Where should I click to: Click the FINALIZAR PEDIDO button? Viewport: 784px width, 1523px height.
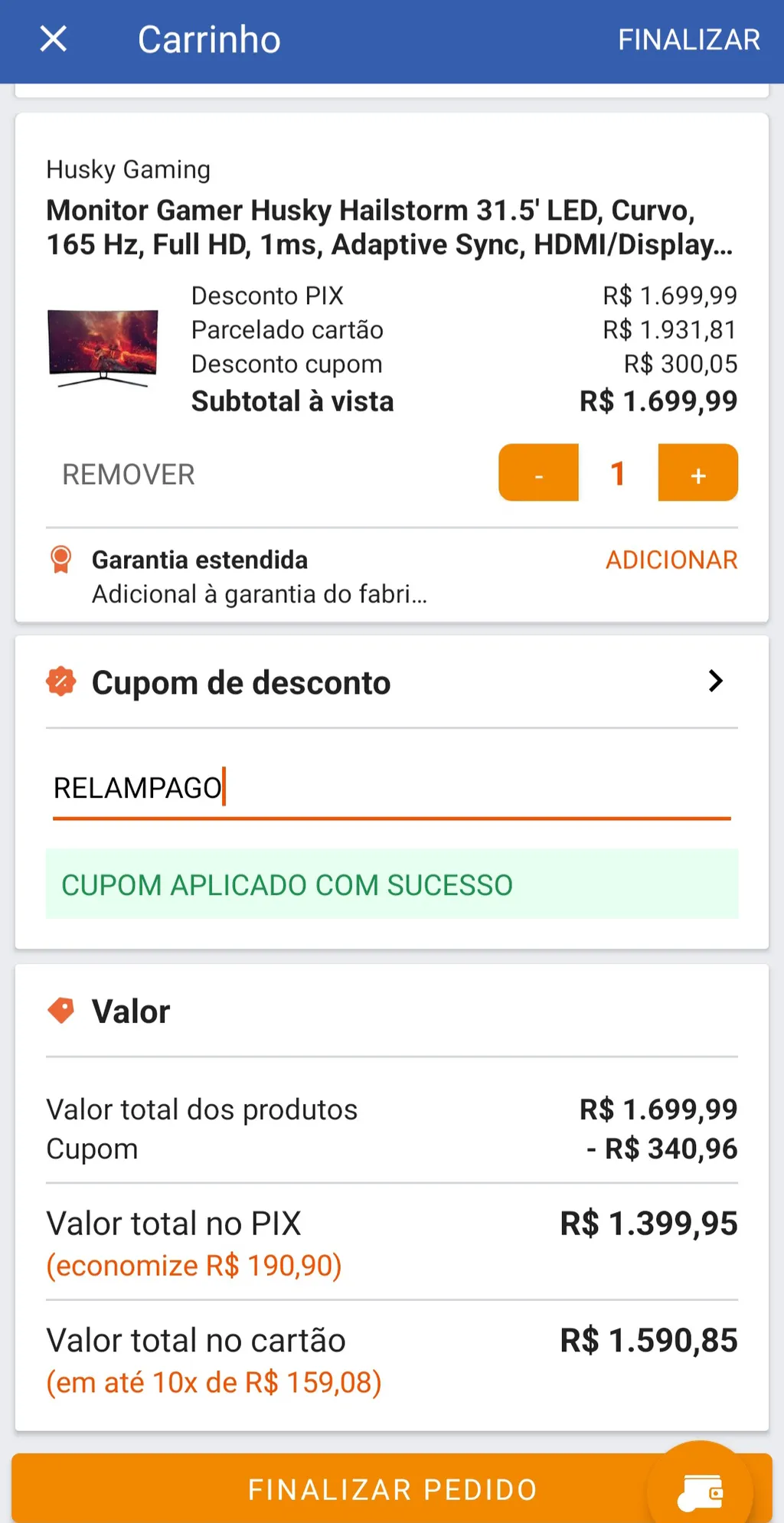[x=392, y=1489]
